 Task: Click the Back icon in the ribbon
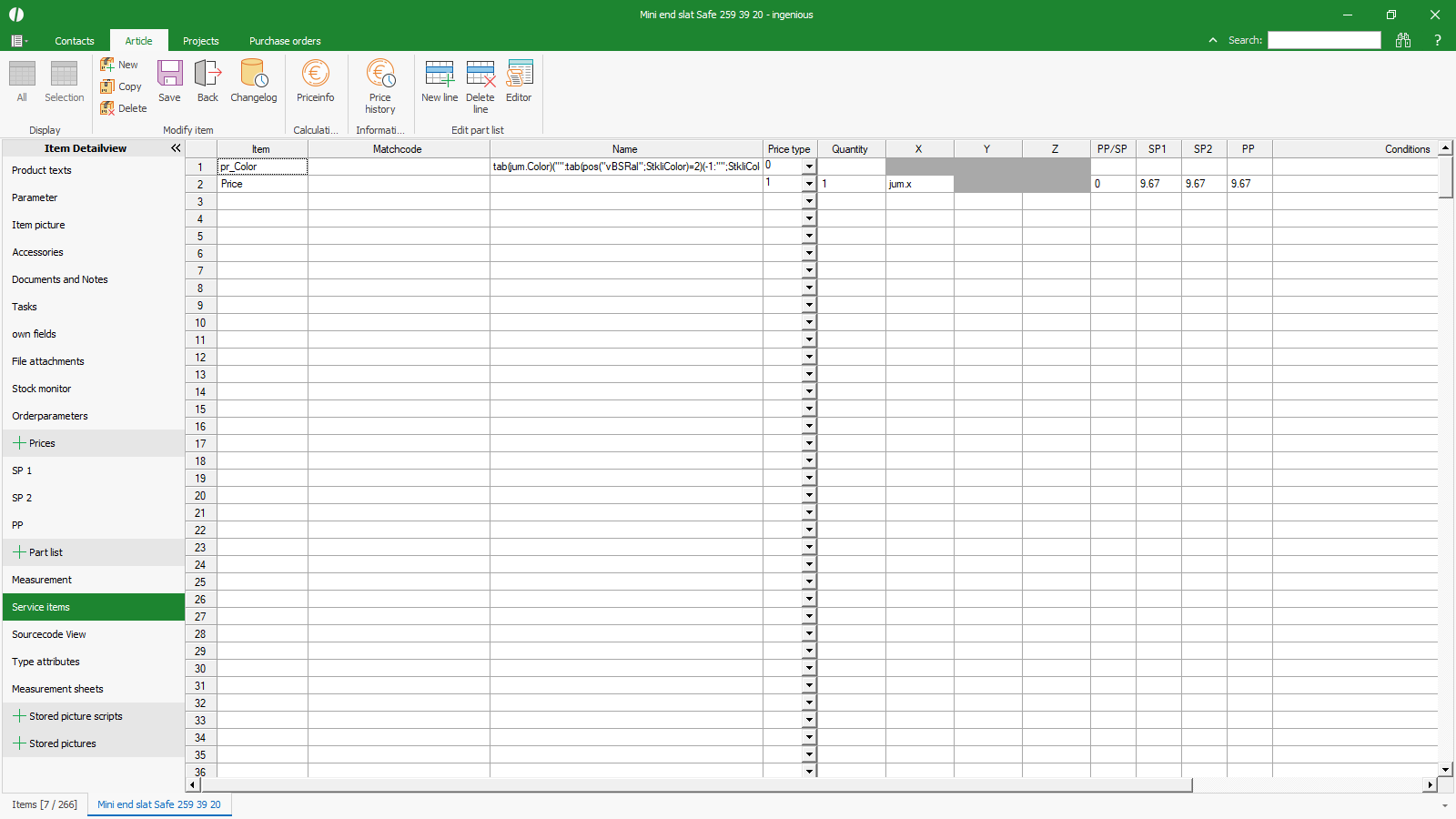207,80
